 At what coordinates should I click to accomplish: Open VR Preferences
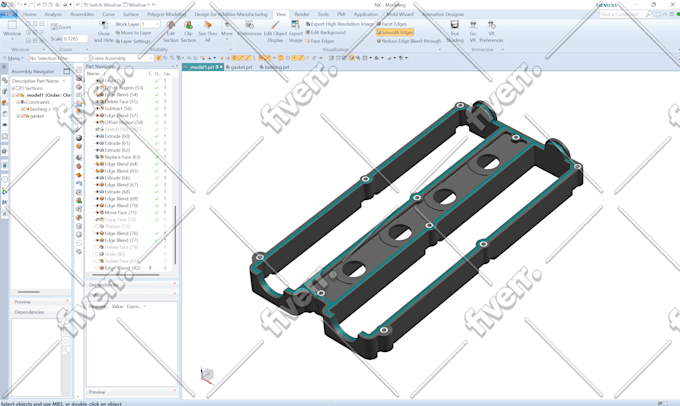[x=491, y=31]
